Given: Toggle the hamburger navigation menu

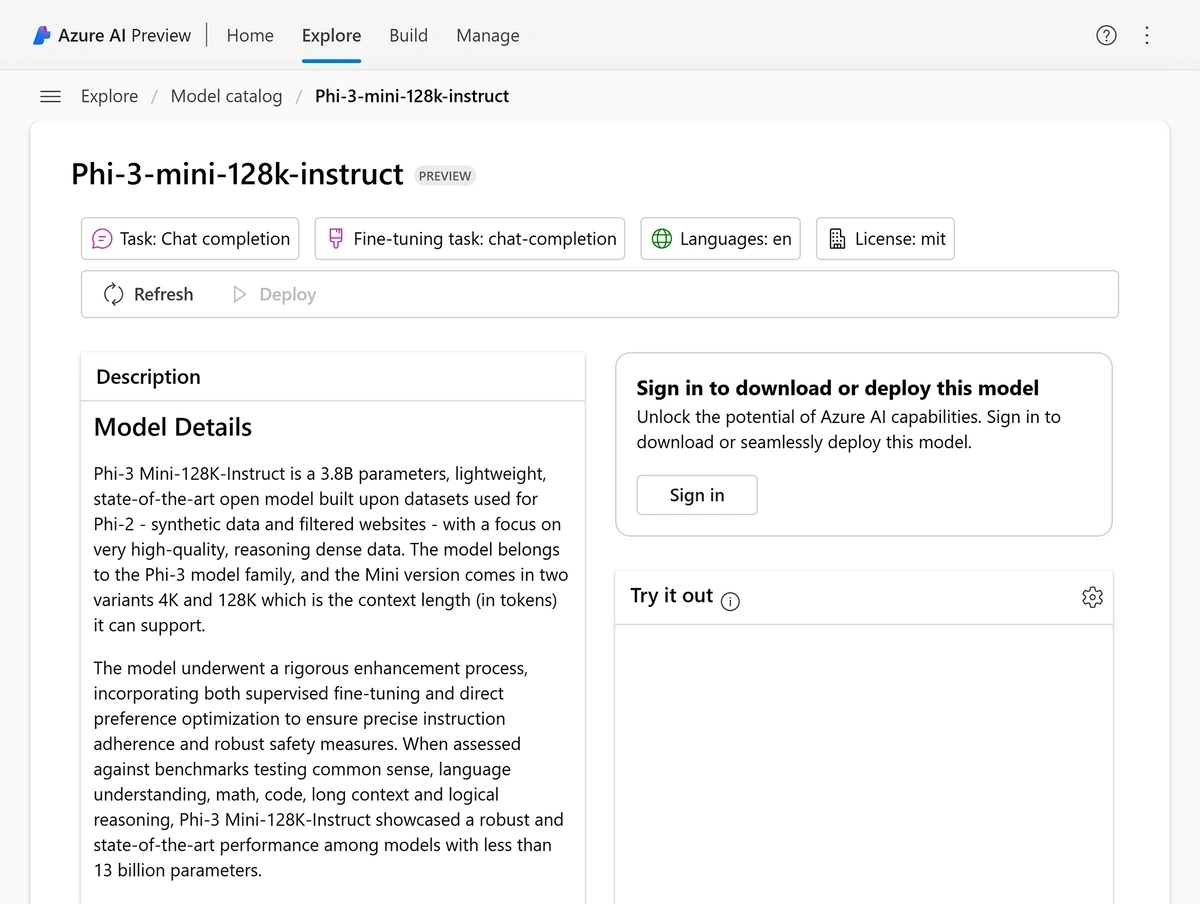Looking at the screenshot, I should pos(50,96).
